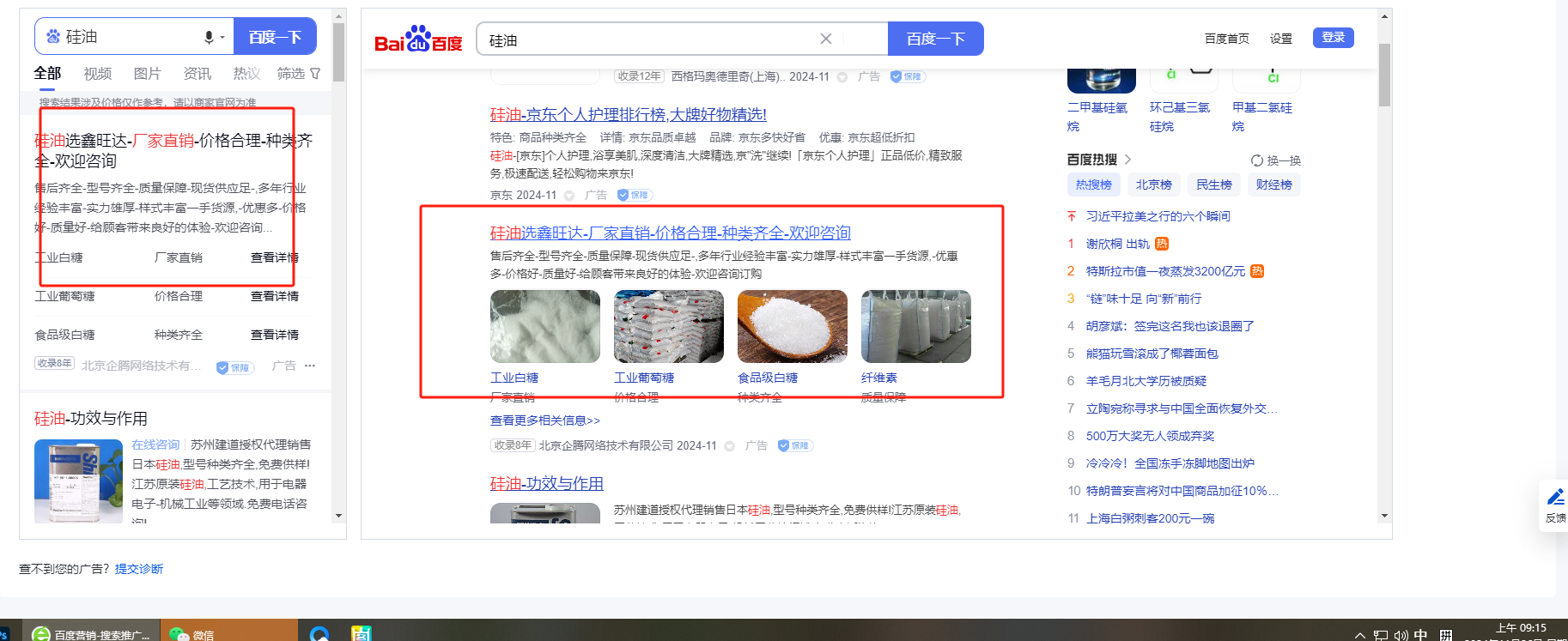Viewport: 1568px width, 641px height.
Task: Switch to the 资讯 tab
Action: [x=197, y=74]
